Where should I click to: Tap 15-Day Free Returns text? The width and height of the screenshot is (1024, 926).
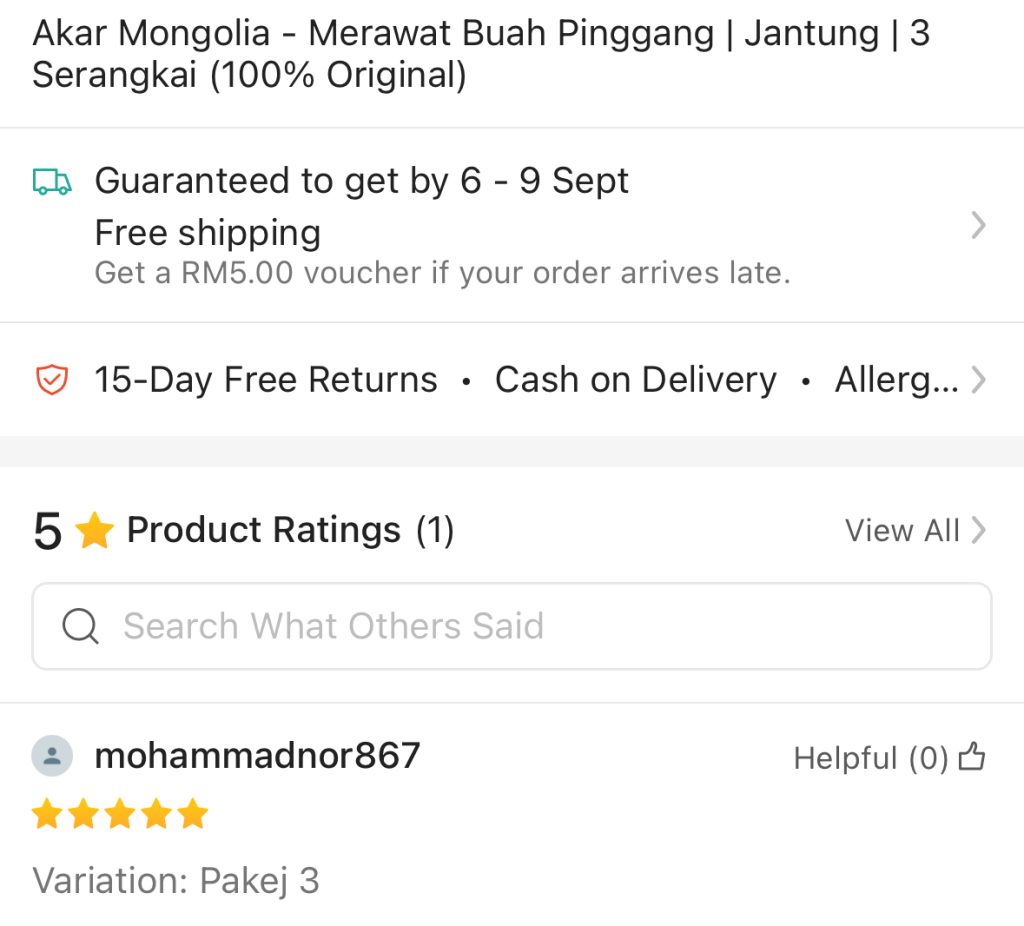[266, 380]
